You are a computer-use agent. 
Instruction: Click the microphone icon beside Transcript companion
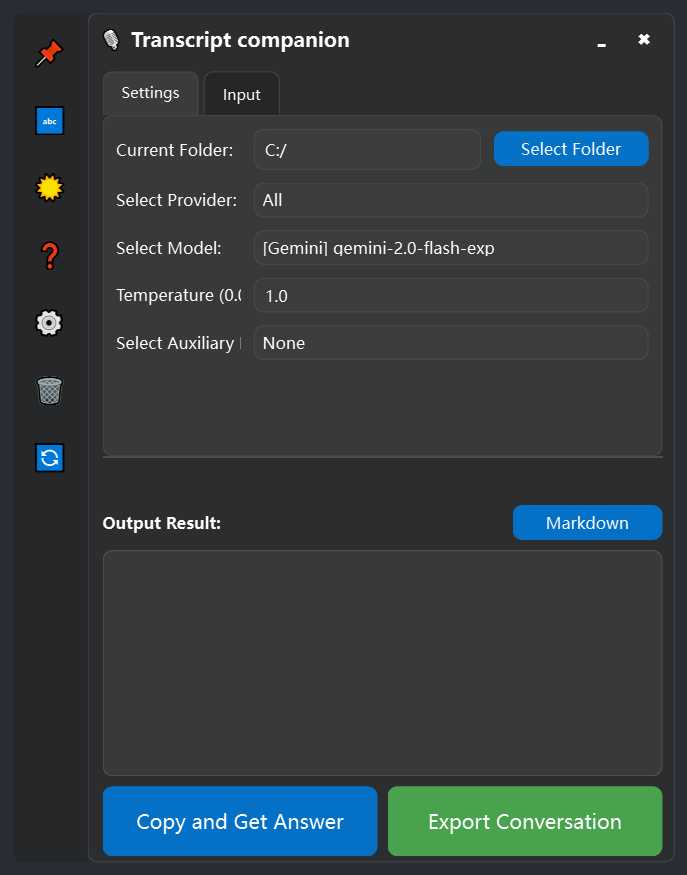(111, 41)
